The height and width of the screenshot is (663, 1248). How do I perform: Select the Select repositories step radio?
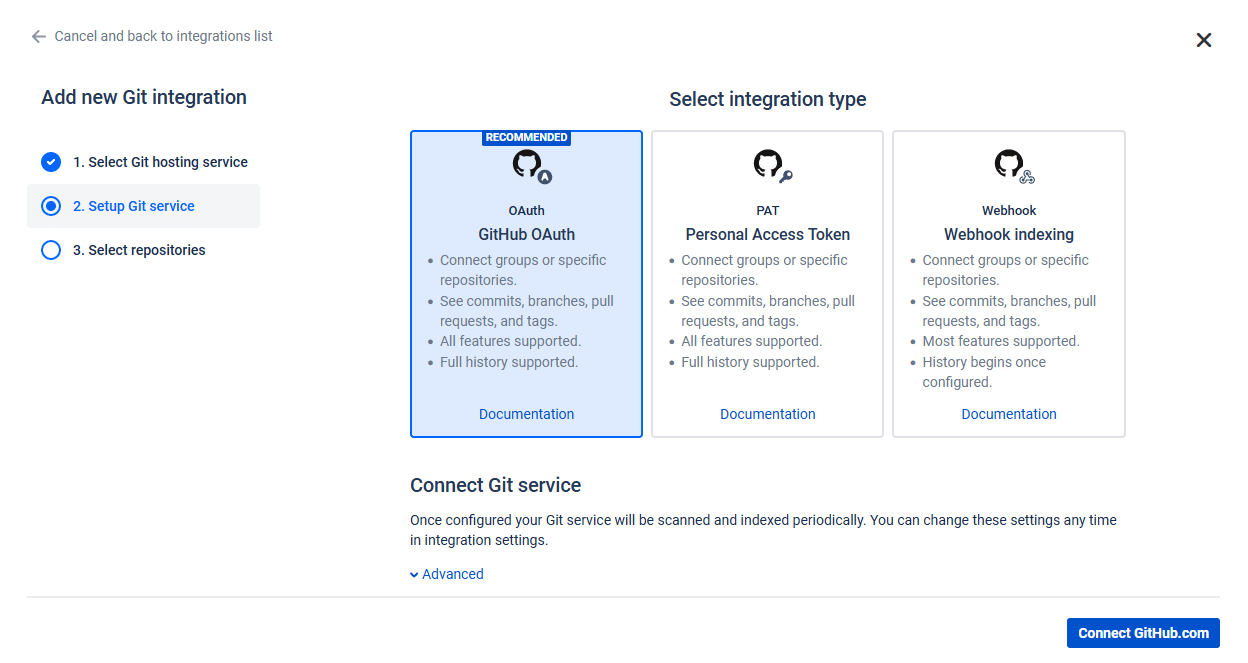tap(51, 250)
